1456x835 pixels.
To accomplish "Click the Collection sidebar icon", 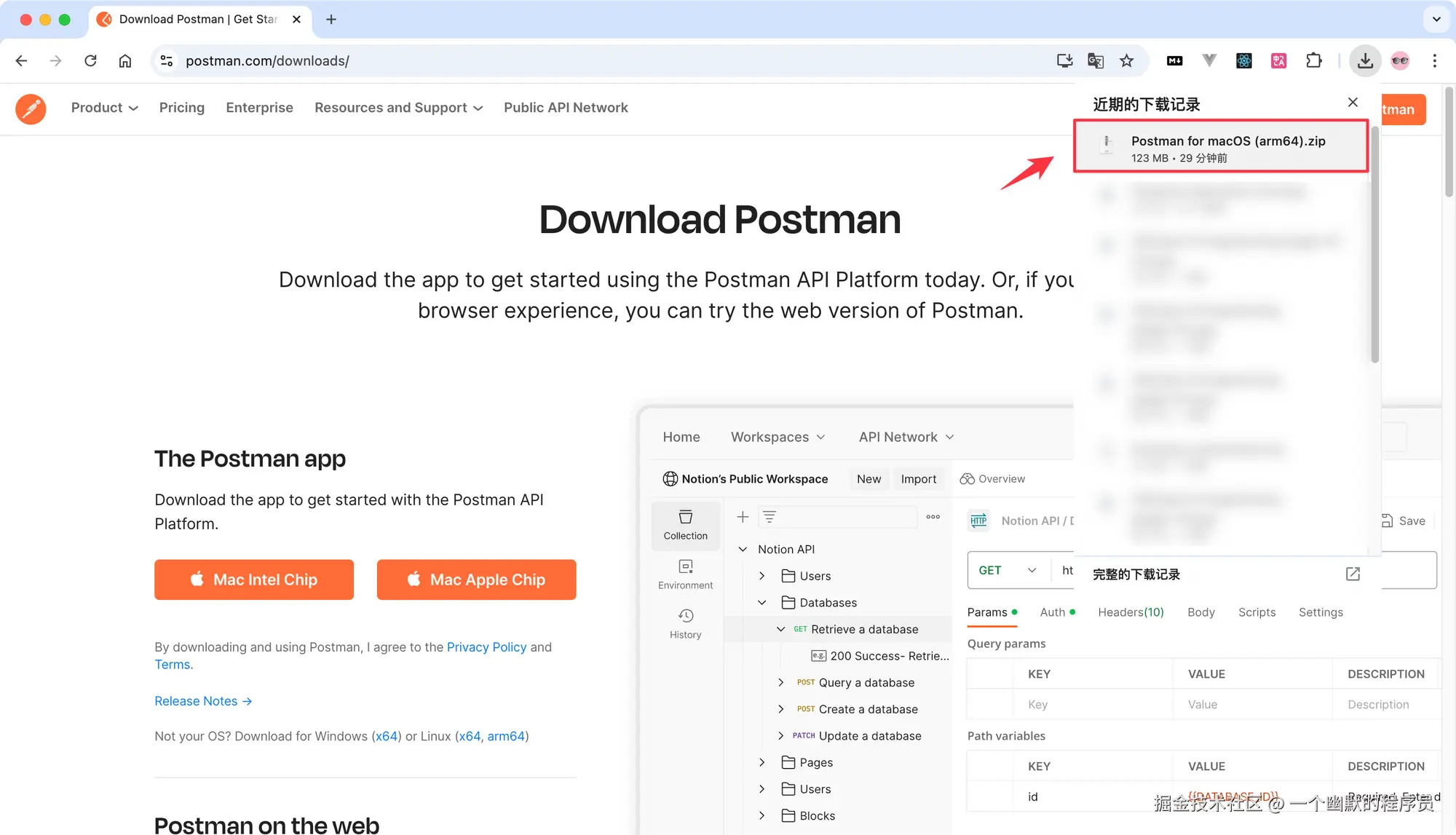I will [x=685, y=525].
